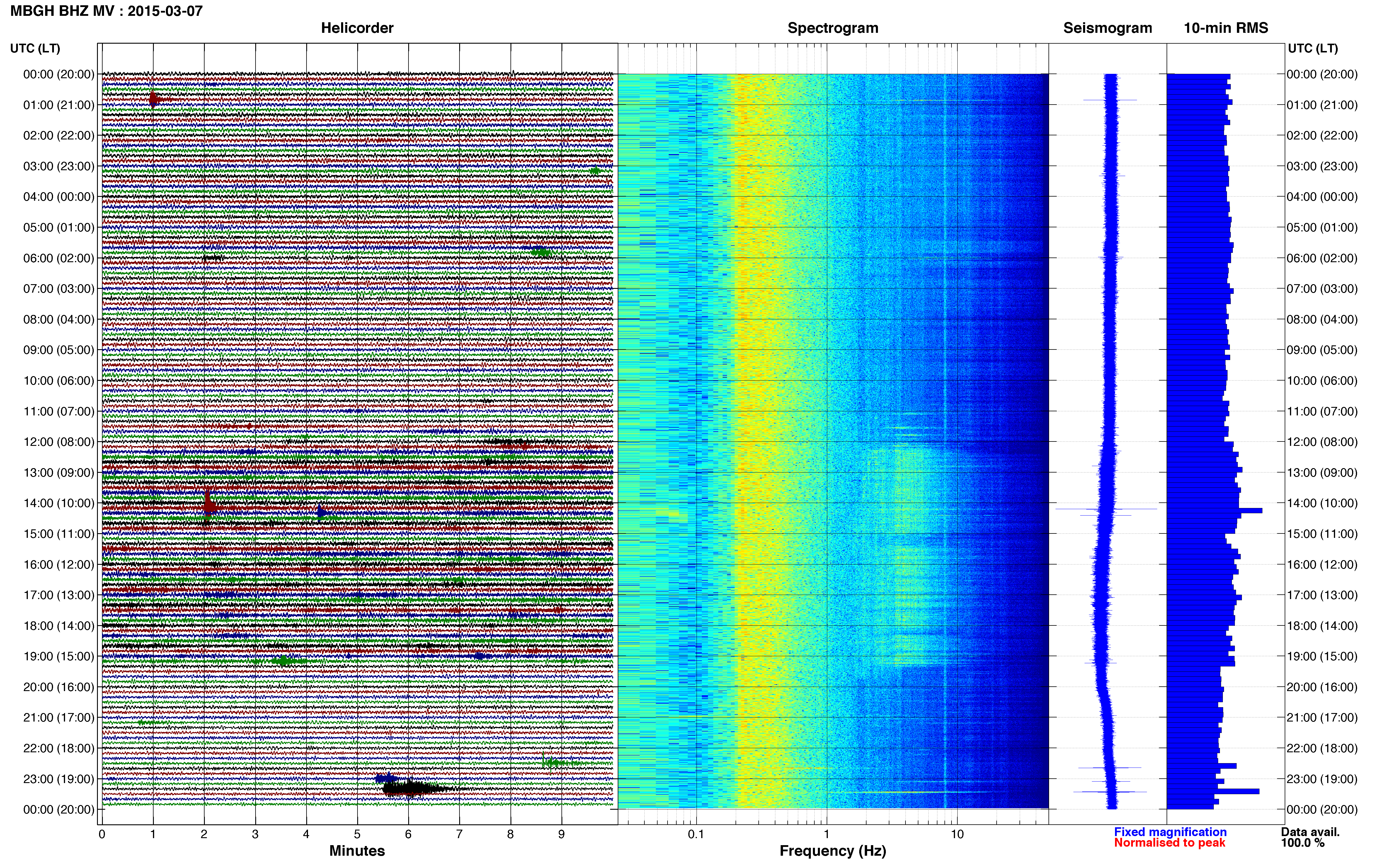Click 12:00 (08:00) on the helicorder time axis

point(59,442)
